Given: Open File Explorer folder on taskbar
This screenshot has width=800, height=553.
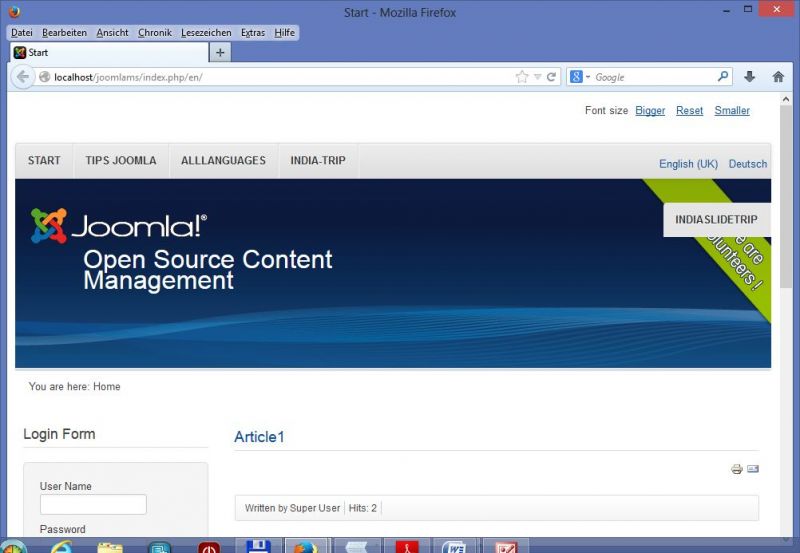Looking at the screenshot, I should pyautogui.click(x=110, y=547).
